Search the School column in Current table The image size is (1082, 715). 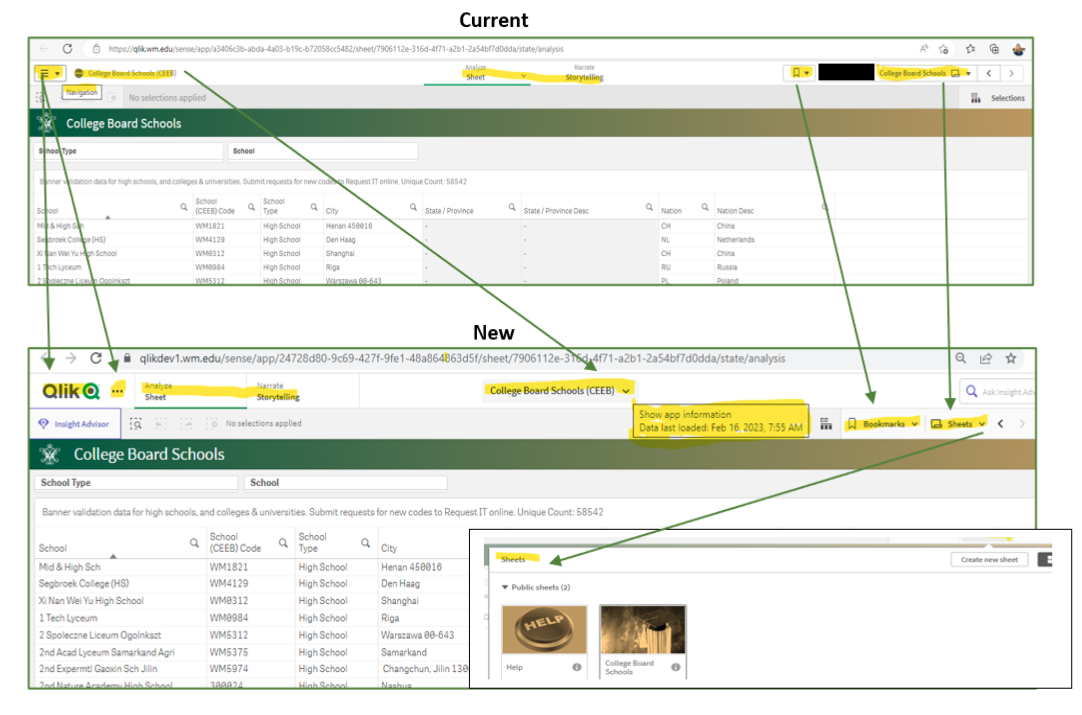(184, 207)
